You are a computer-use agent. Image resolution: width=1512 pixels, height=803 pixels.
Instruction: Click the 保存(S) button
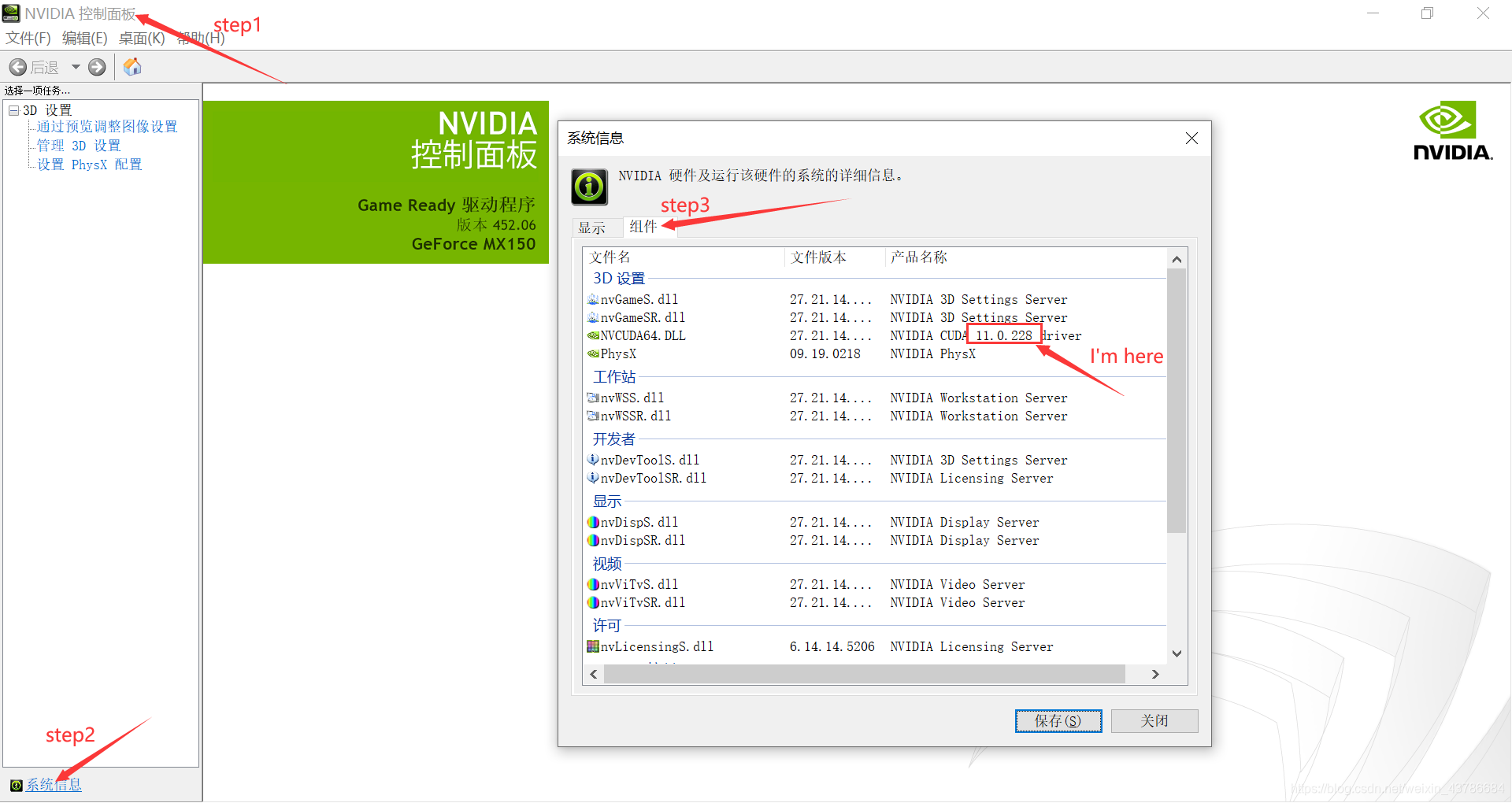[1058, 721]
